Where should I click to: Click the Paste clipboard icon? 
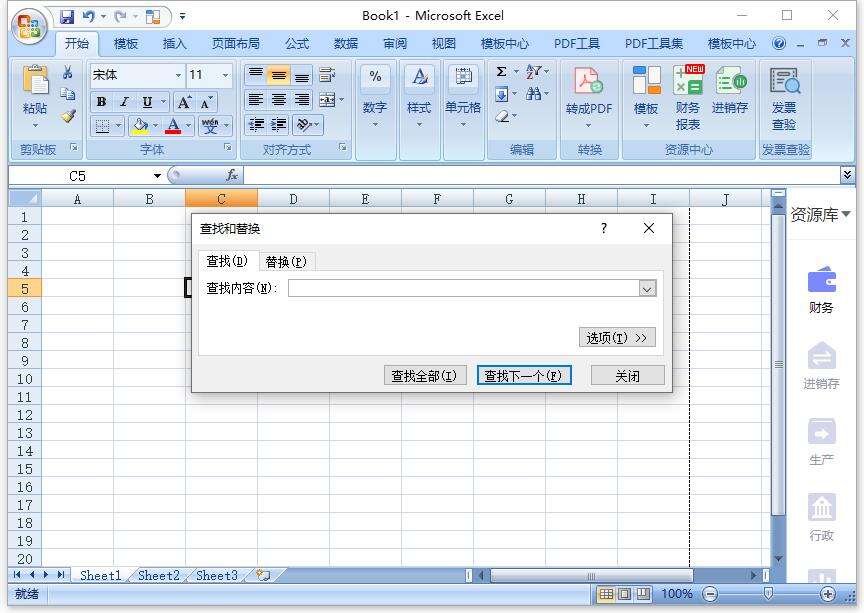point(35,80)
